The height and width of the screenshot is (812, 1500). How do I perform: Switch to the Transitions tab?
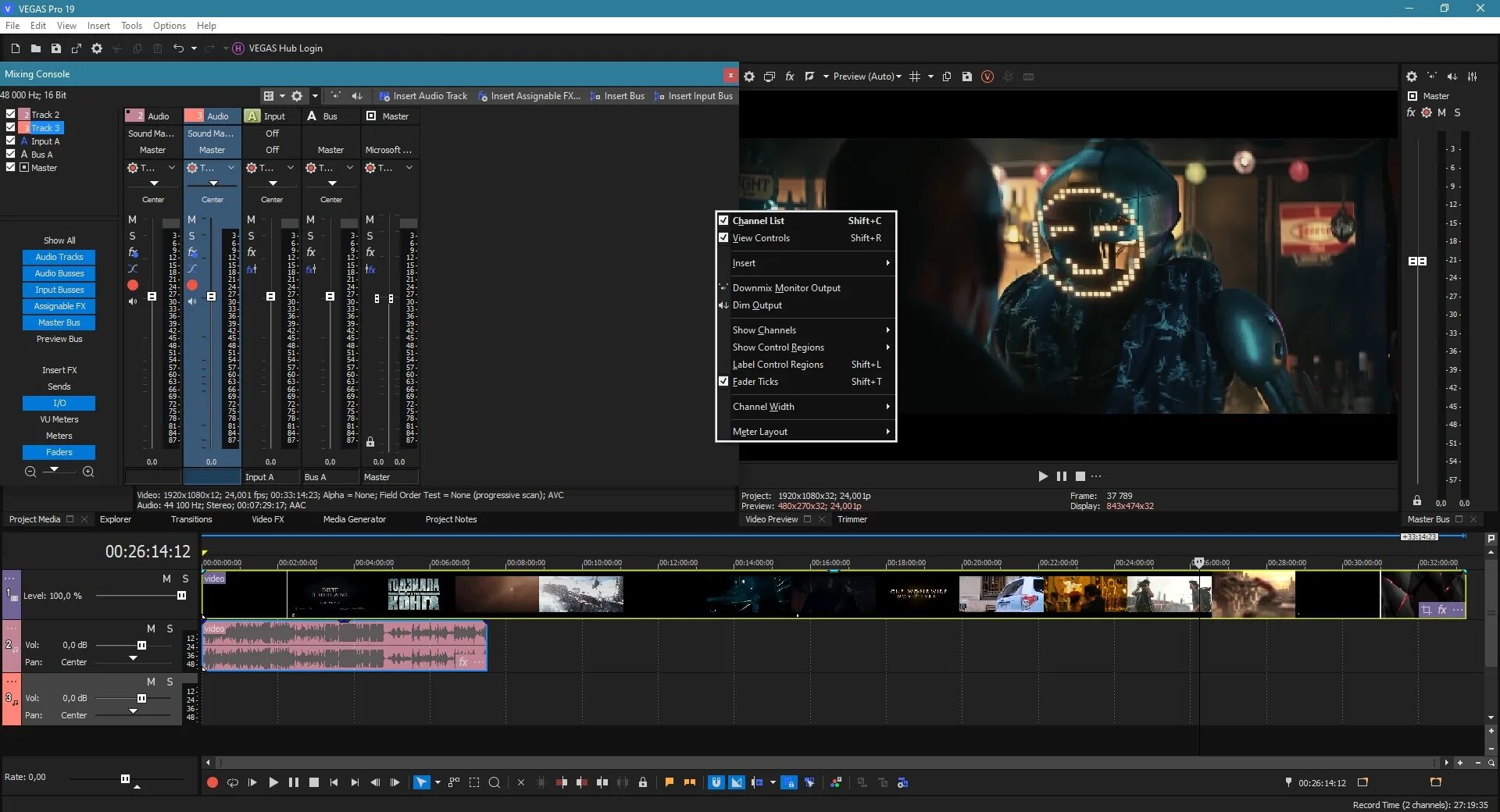click(191, 519)
